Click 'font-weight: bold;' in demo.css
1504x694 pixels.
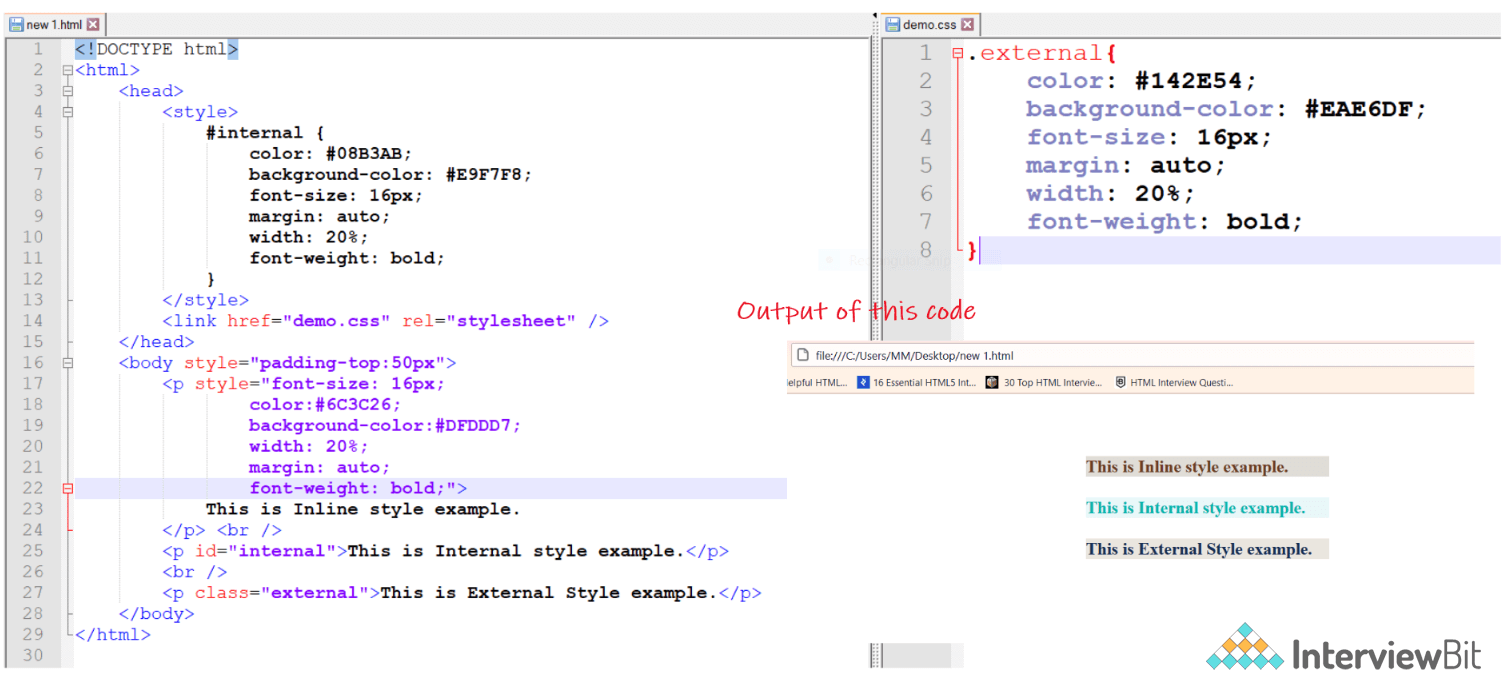(1165, 221)
